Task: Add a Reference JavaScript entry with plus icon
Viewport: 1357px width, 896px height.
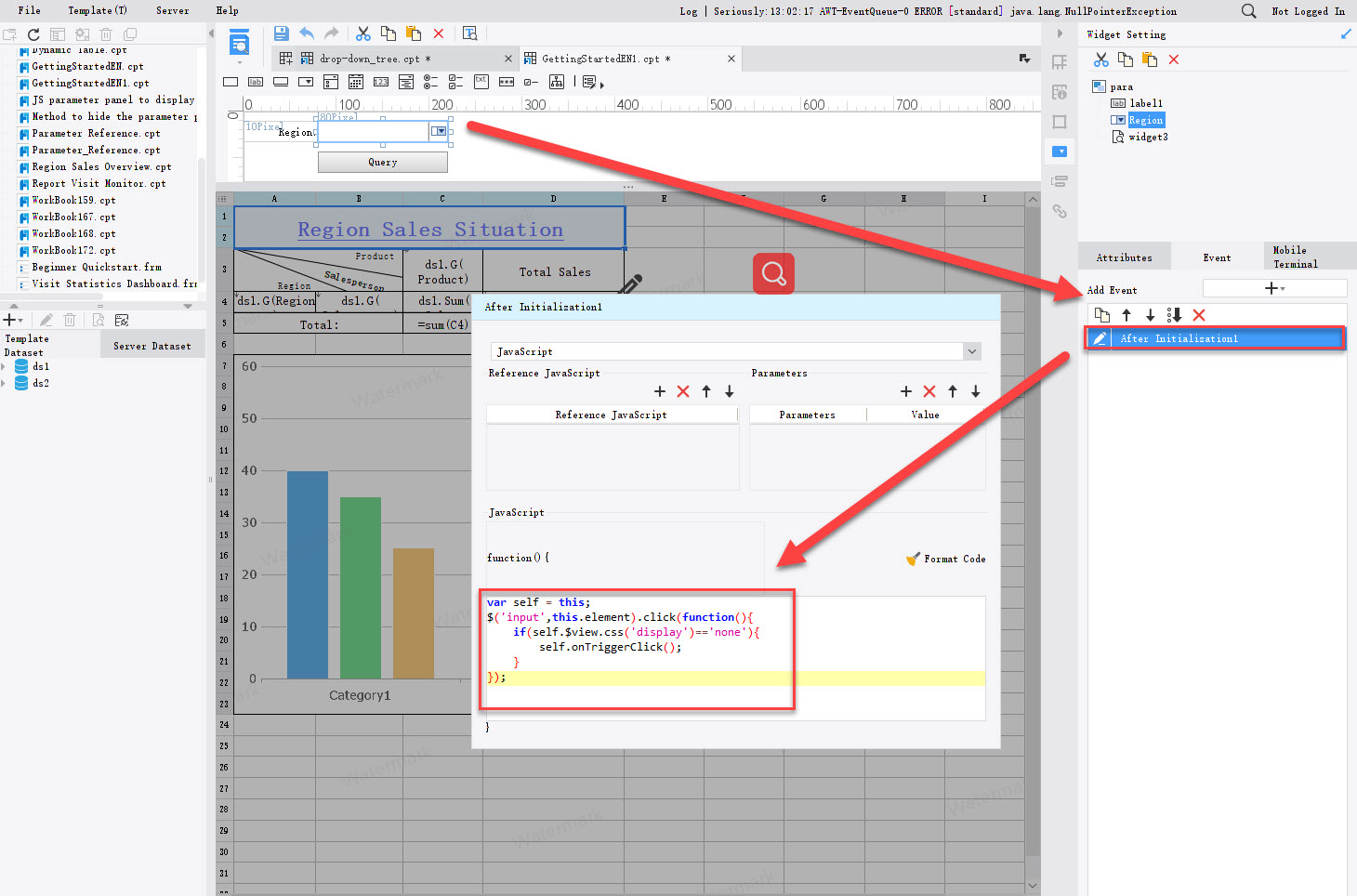Action: (660, 391)
